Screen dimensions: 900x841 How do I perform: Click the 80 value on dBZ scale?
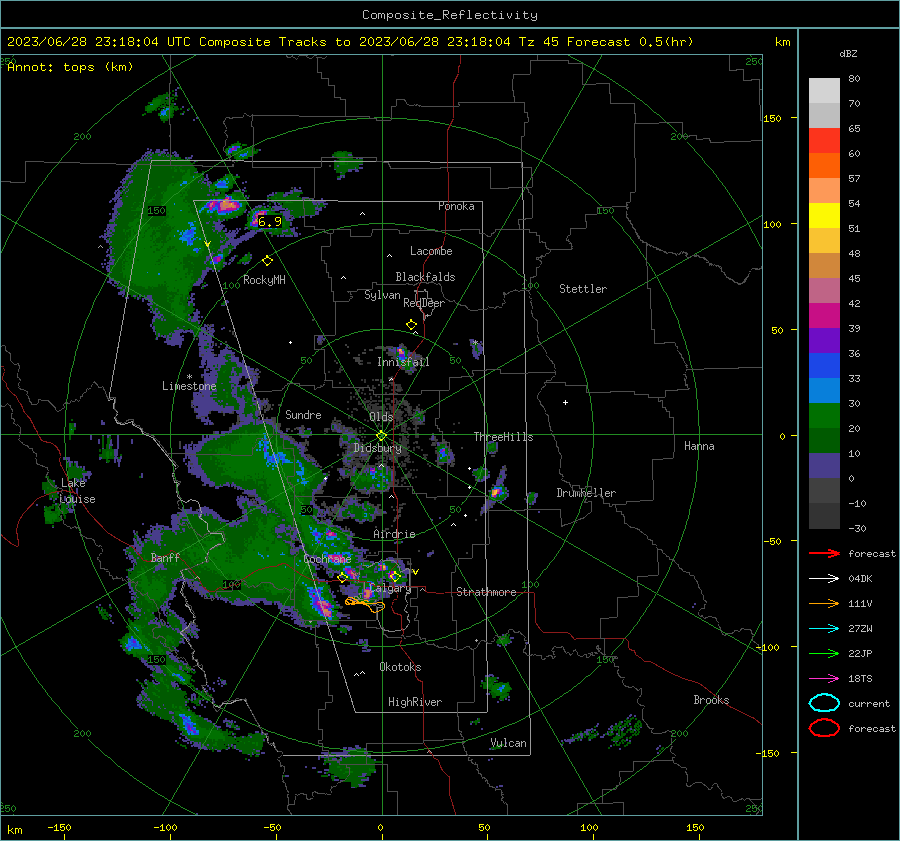pyautogui.click(x=854, y=79)
